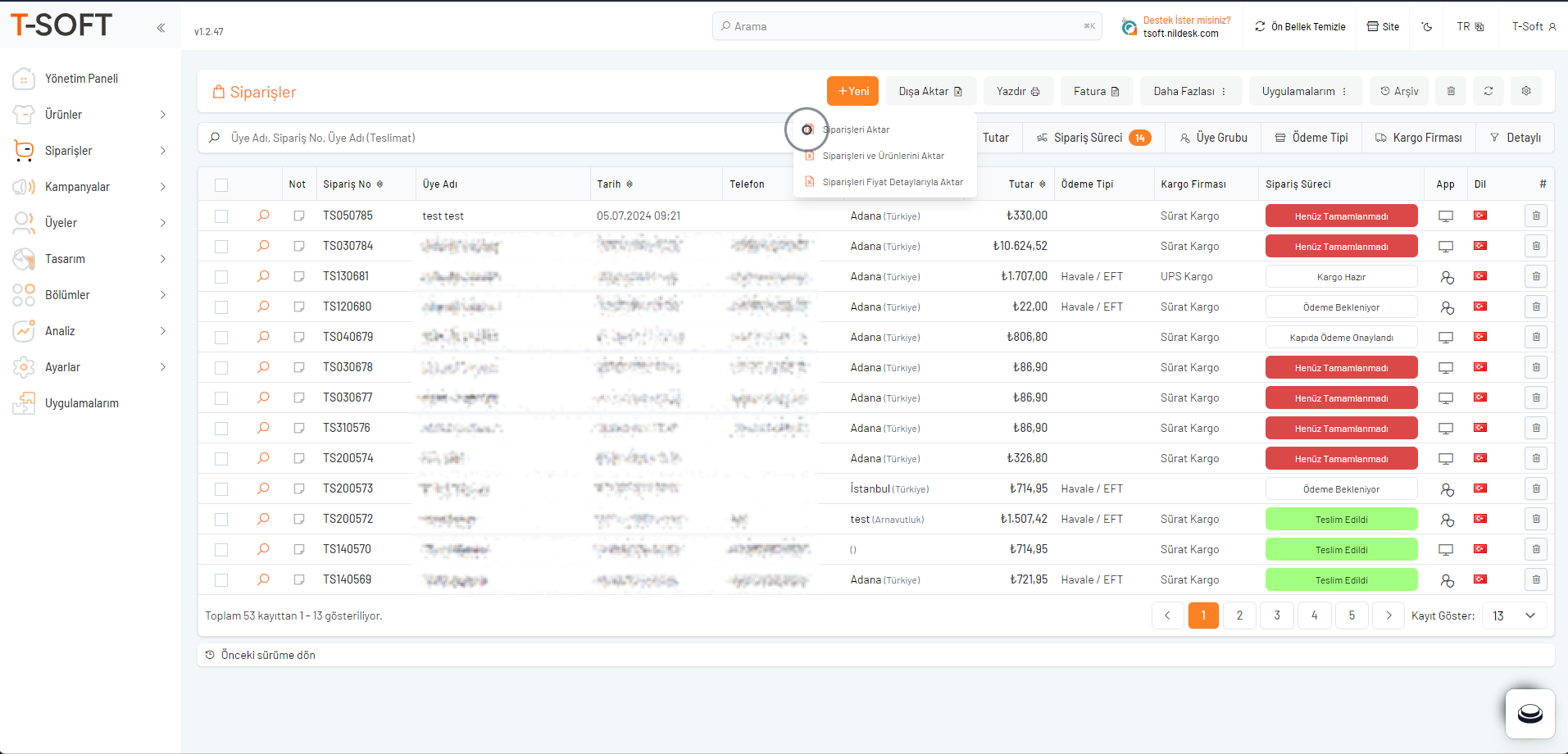
Task: Click the Üye Adı, Sipariş No search field
Action: pyautogui.click(x=492, y=138)
